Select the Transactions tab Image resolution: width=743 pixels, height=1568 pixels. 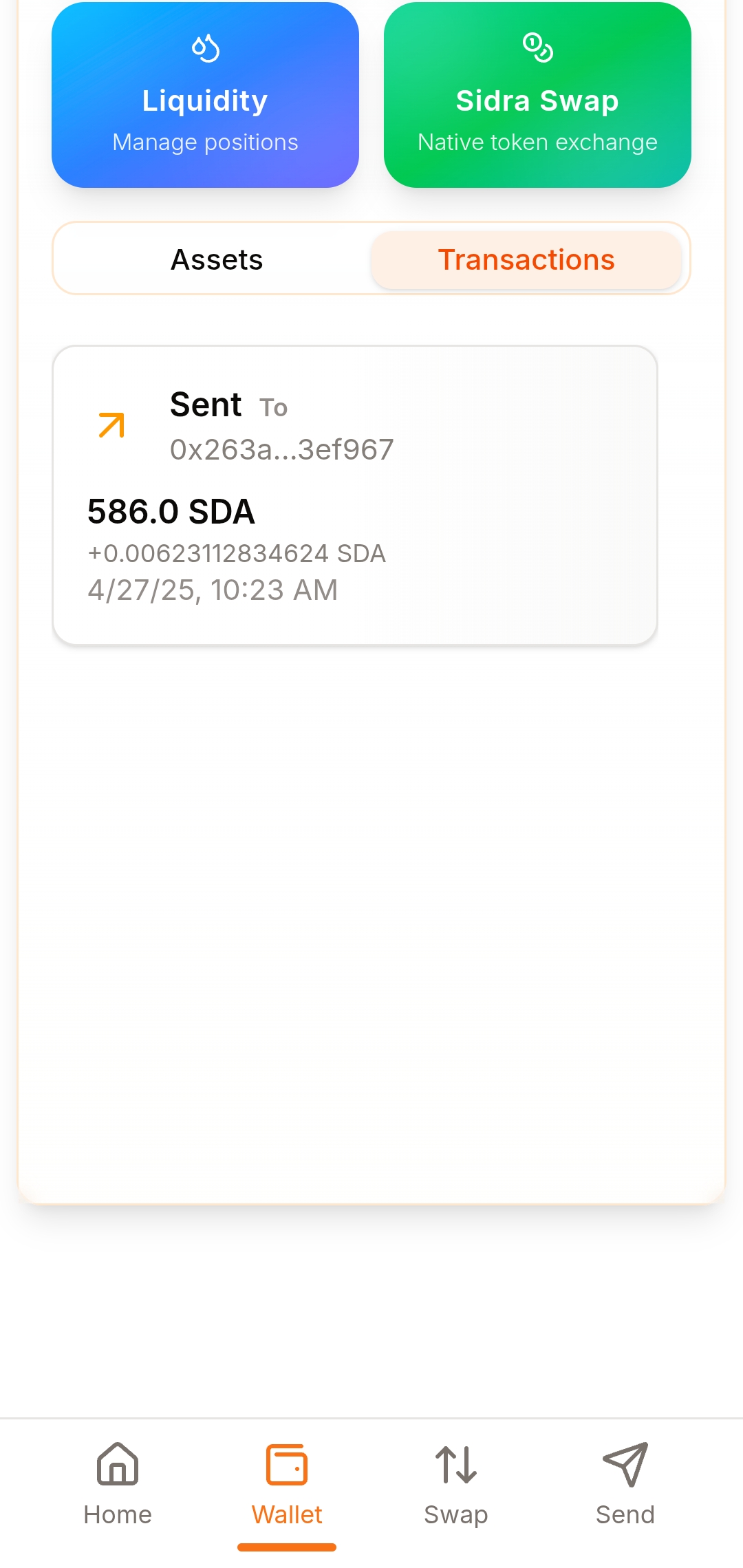(x=526, y=260)
